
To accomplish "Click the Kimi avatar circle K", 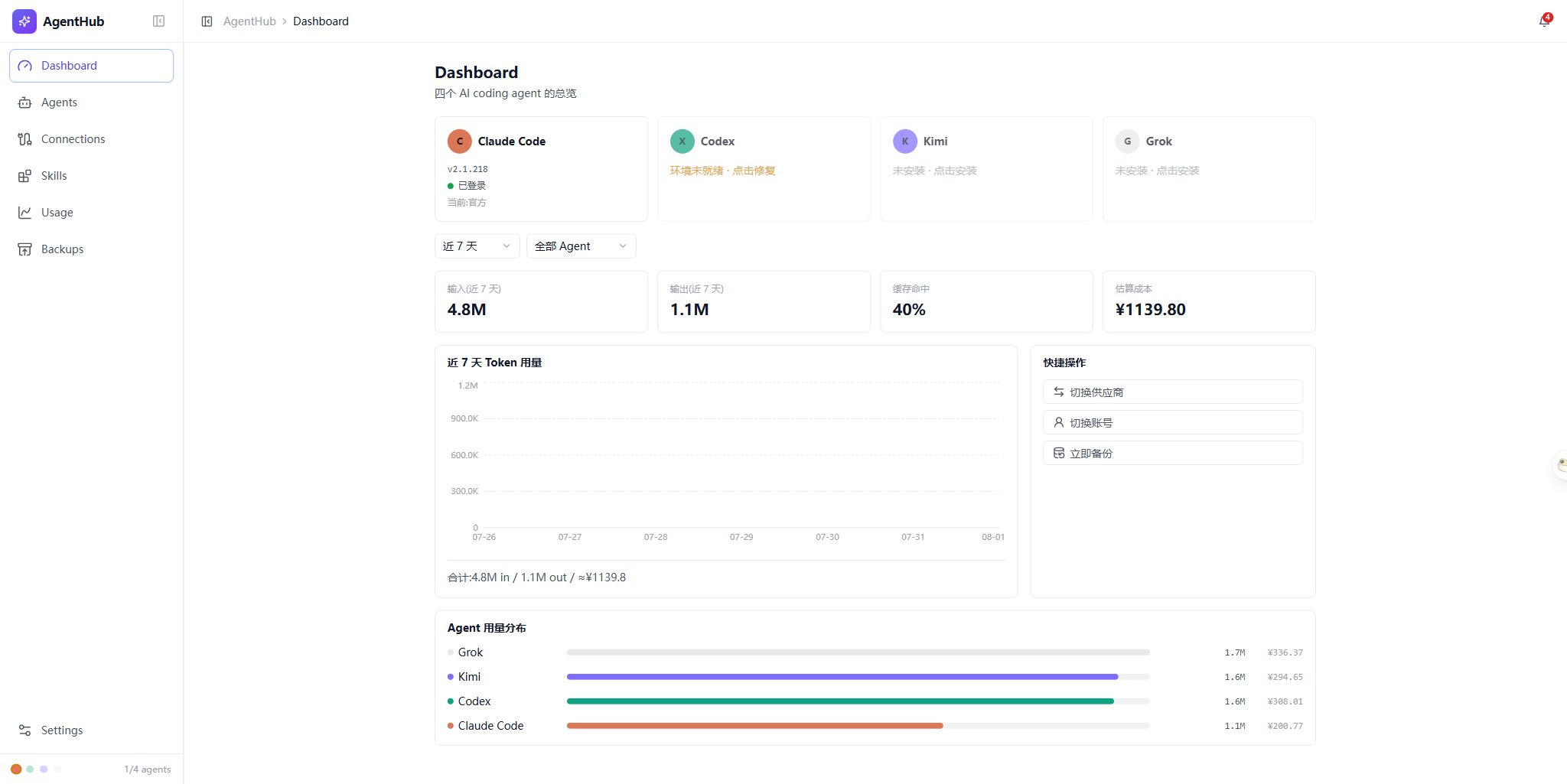I will 904,142.
